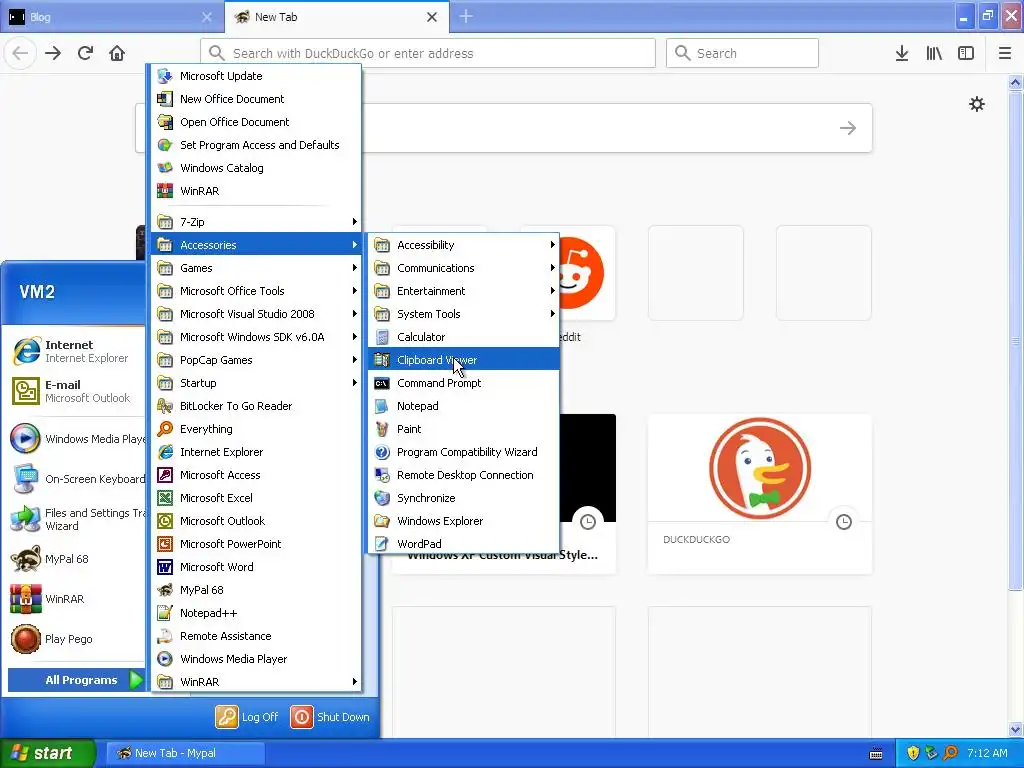Click the Windows start button
This screenshot has height=768, width=1024.
pyautogui.click(x=48, y=753)
